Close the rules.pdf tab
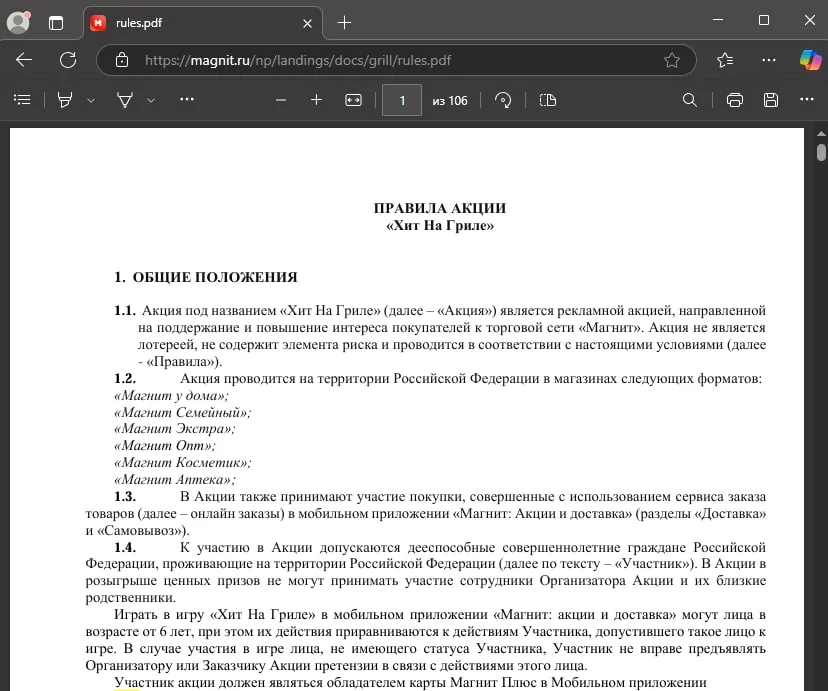Screen dimensions: 828x691 coord(307,23)
